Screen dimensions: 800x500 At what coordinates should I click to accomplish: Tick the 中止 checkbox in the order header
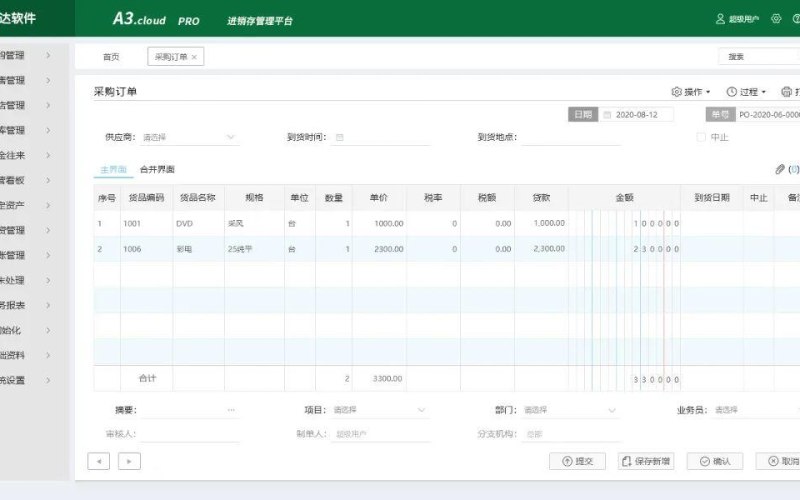(701, 137)
